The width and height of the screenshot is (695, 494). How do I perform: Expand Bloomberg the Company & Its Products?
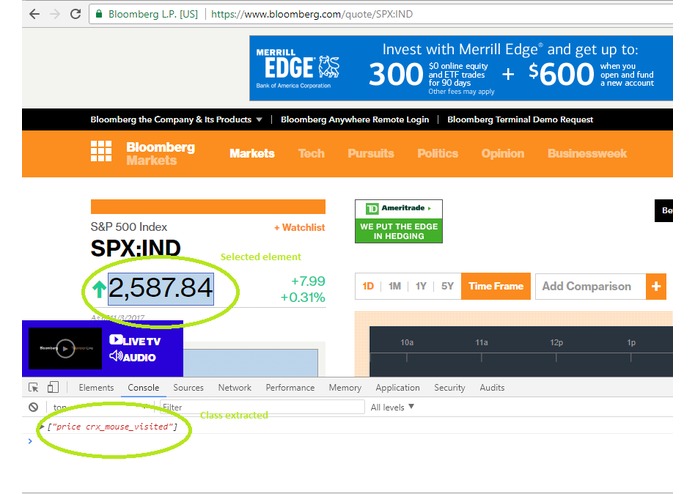(x=176, y=120)
